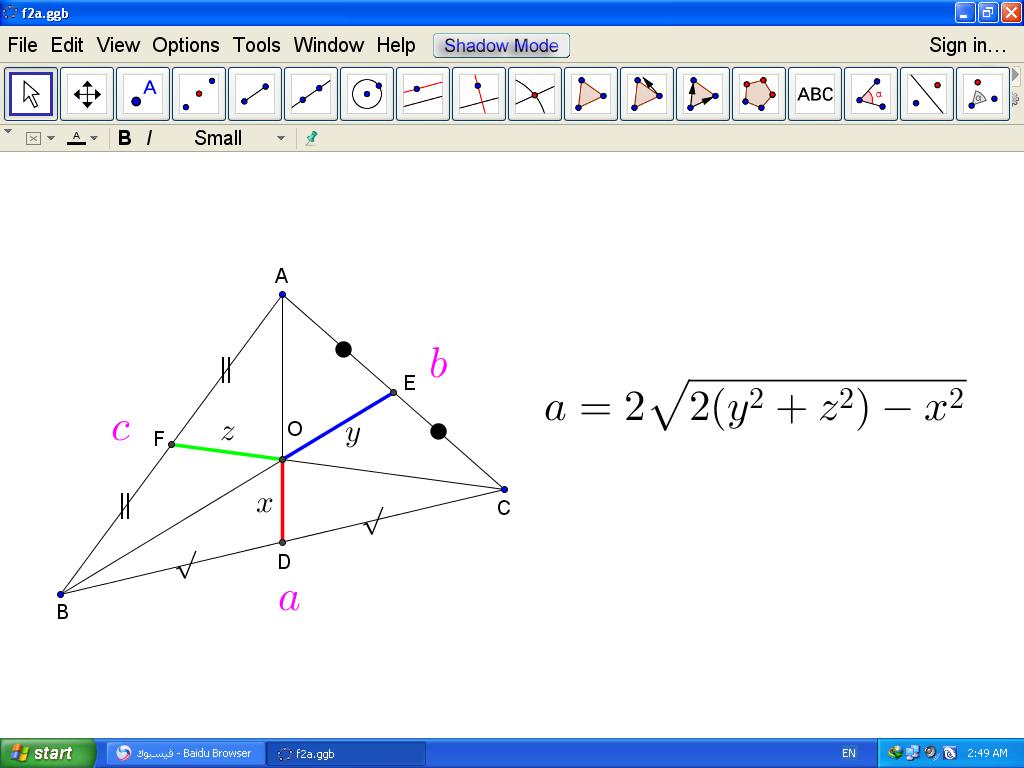Viewport: 1024px width, 768px height.
Task: Select the Perpendicular Line tool
Action: [x=479, y=94]
